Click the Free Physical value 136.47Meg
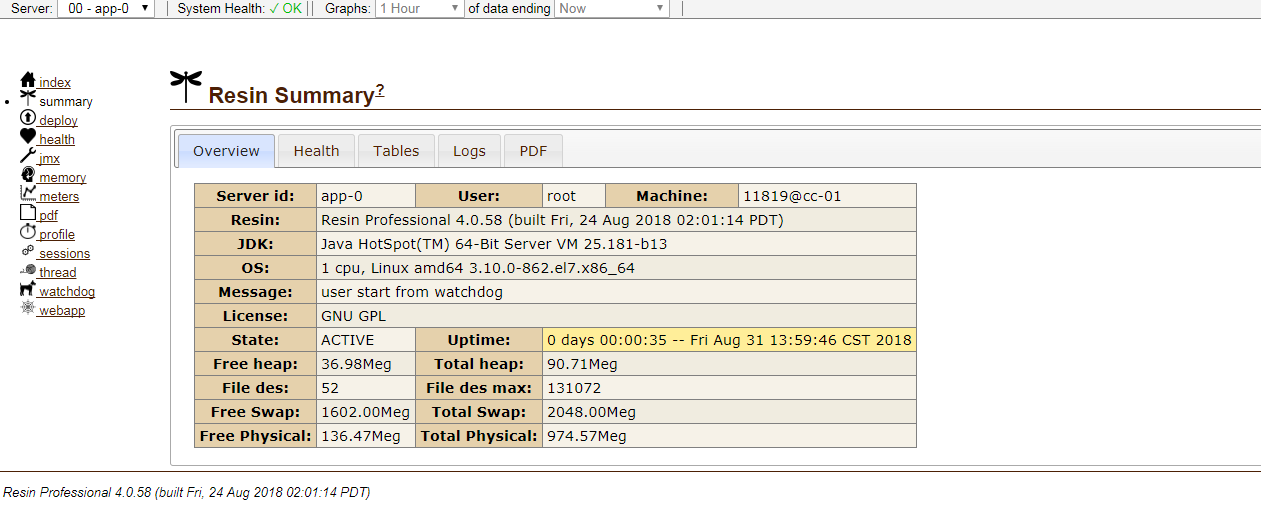 365,436
